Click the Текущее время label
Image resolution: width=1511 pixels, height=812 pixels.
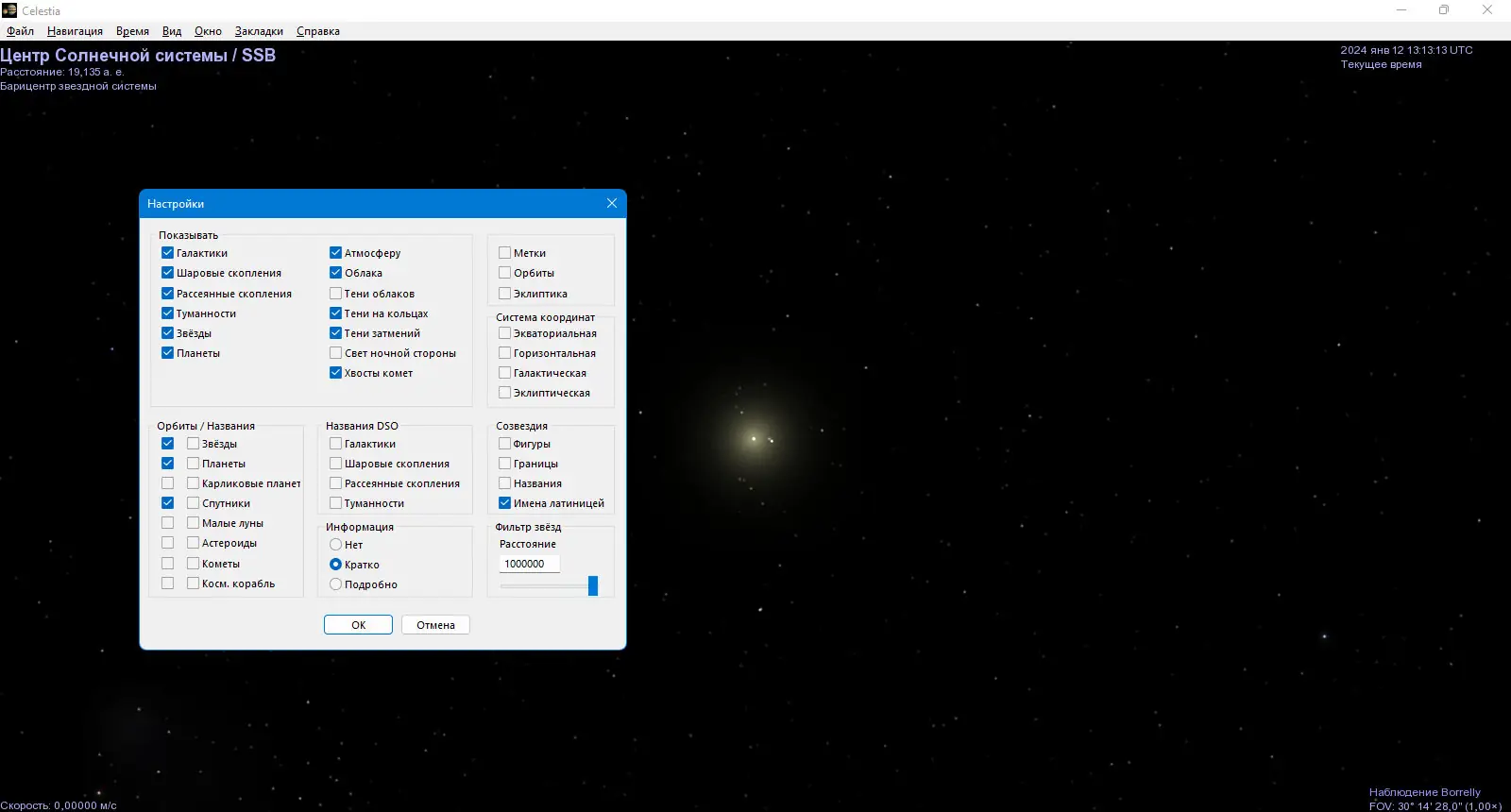coord(1381,64)
